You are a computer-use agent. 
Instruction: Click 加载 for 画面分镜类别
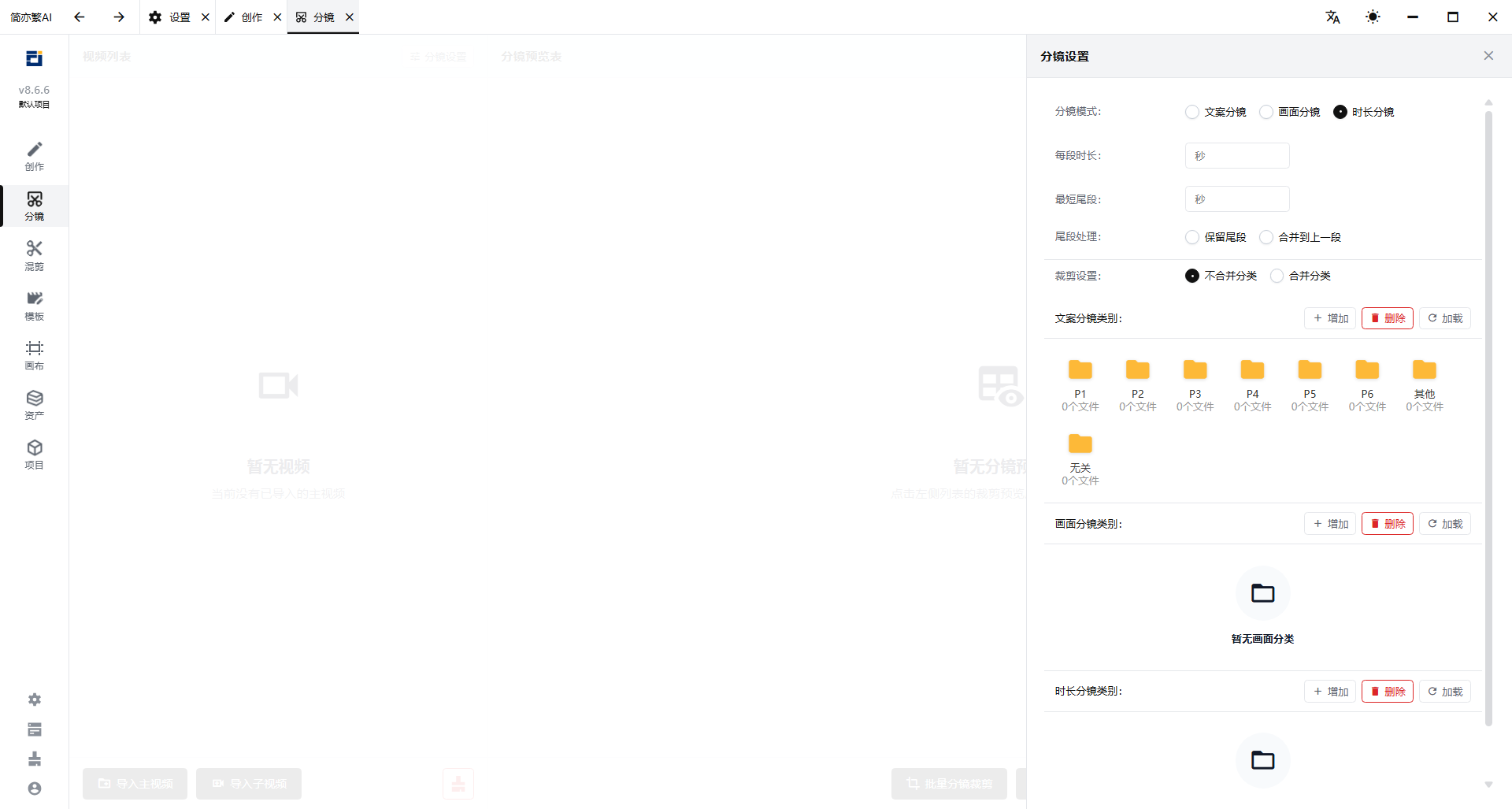pyautogui.click(x=1445, y=524)
